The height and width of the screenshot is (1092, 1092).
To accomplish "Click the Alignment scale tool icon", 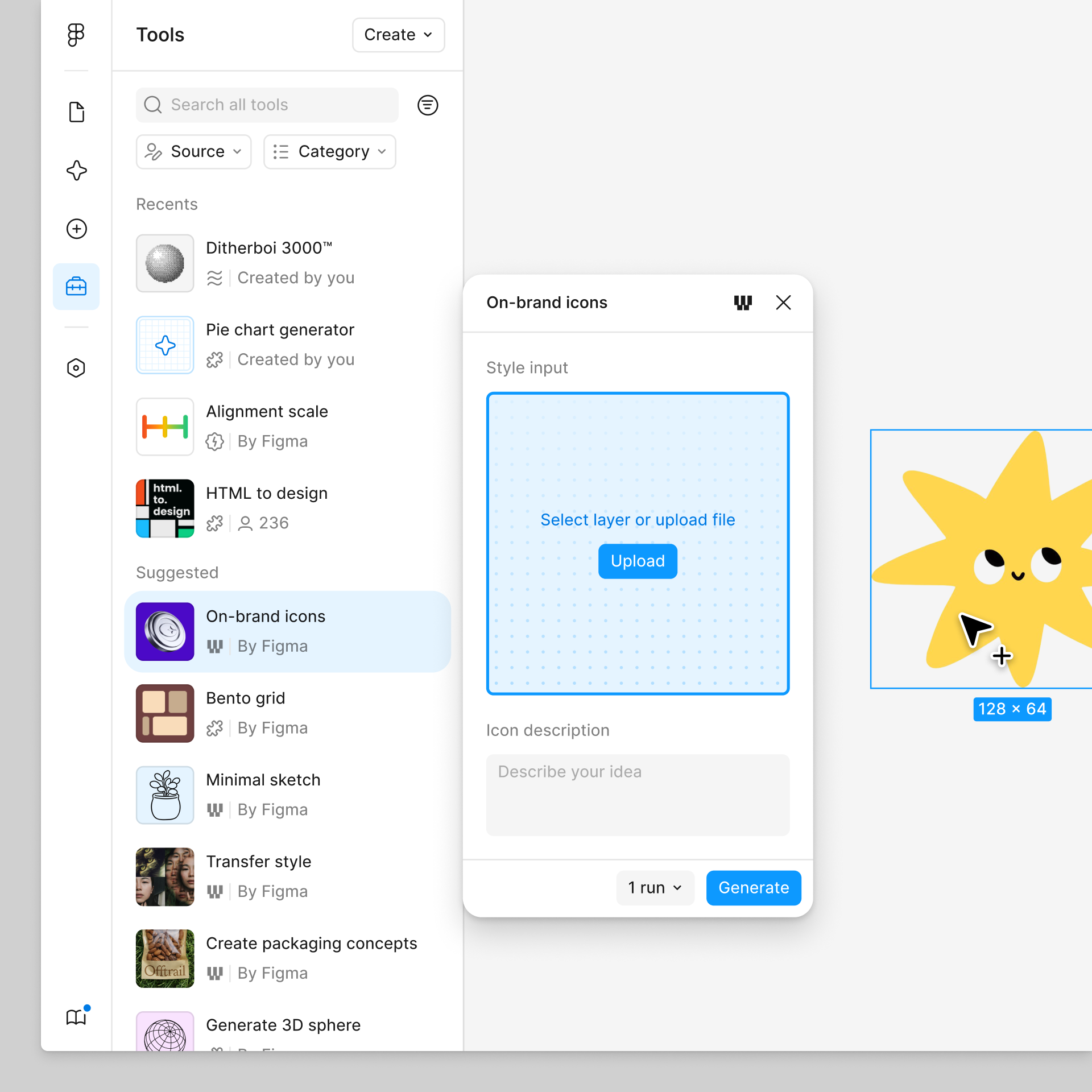I will [165, 427].
